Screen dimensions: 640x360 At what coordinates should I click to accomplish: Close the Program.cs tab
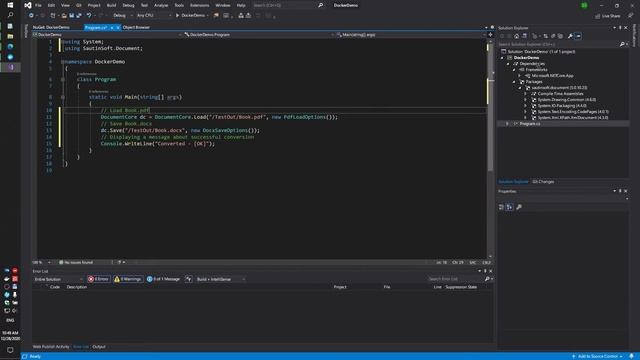pyautogui.click(x=118, y=27)
